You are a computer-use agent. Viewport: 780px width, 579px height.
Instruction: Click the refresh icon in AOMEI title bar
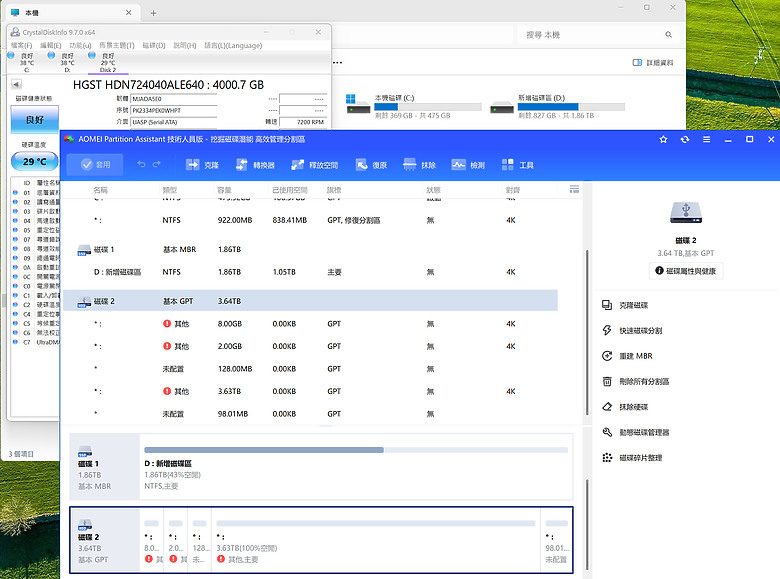tap(685, 139)
